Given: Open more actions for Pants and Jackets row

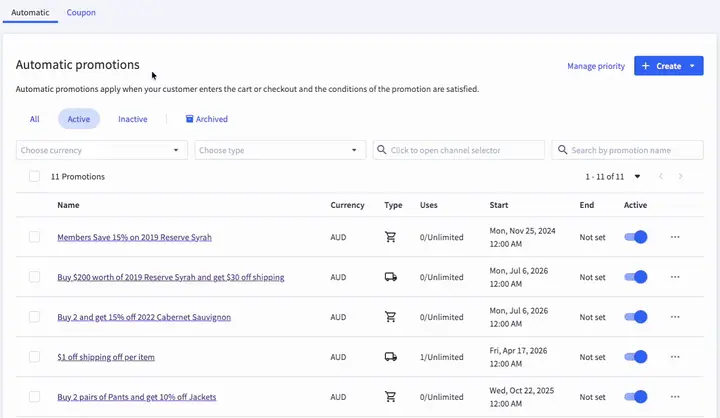Looking at the screenshot, I should pos(675,397).
